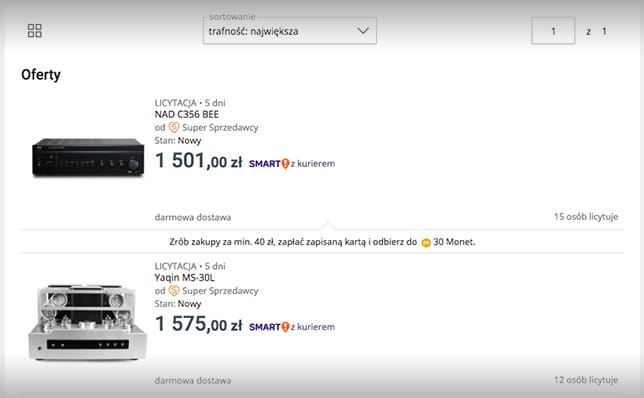Click '15 osób licytuje' bidder count
Screen dimensions: 644x398
[586, 216]
